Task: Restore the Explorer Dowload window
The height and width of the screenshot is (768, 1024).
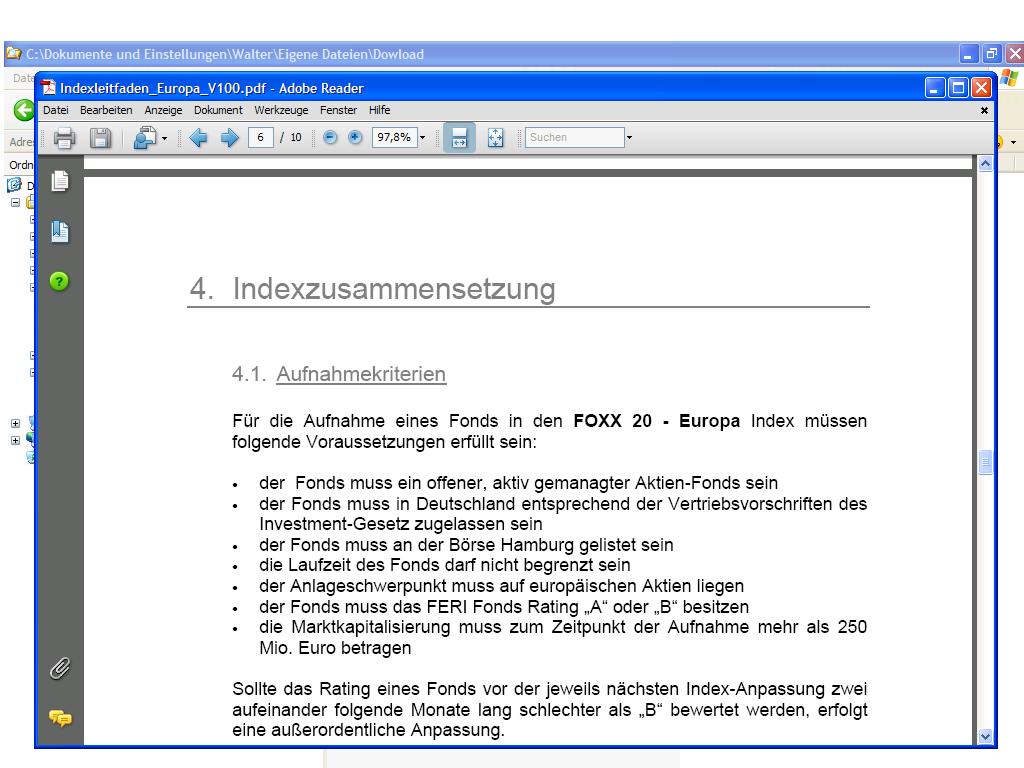Action: coord(991,54)
